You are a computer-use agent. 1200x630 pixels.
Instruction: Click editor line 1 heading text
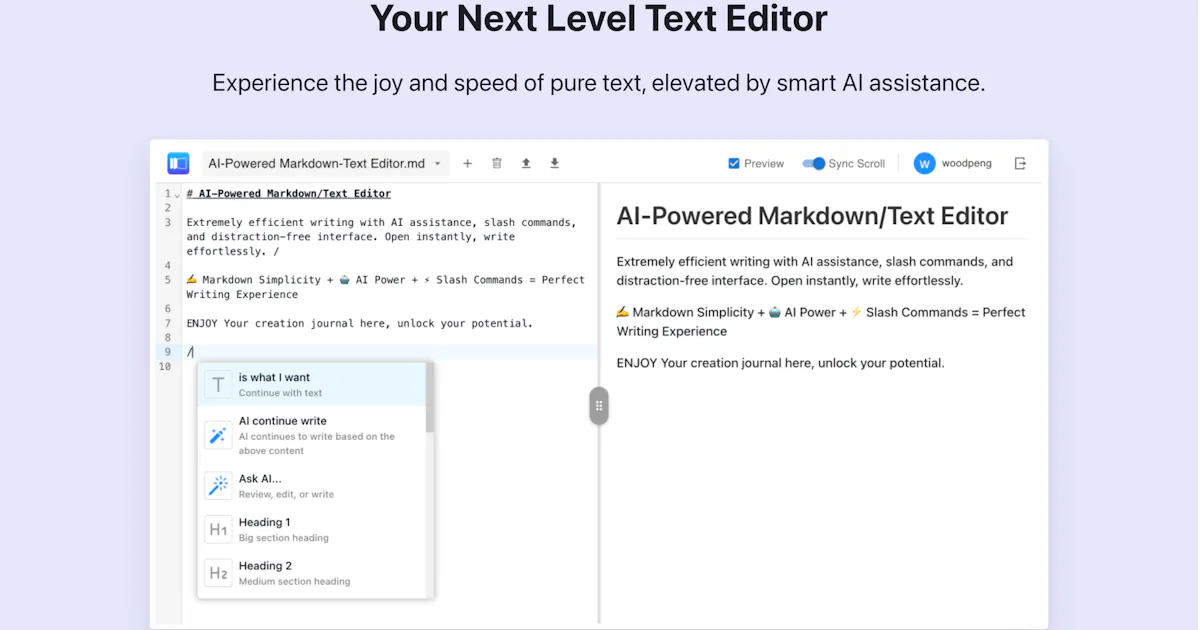coord(288,193)
